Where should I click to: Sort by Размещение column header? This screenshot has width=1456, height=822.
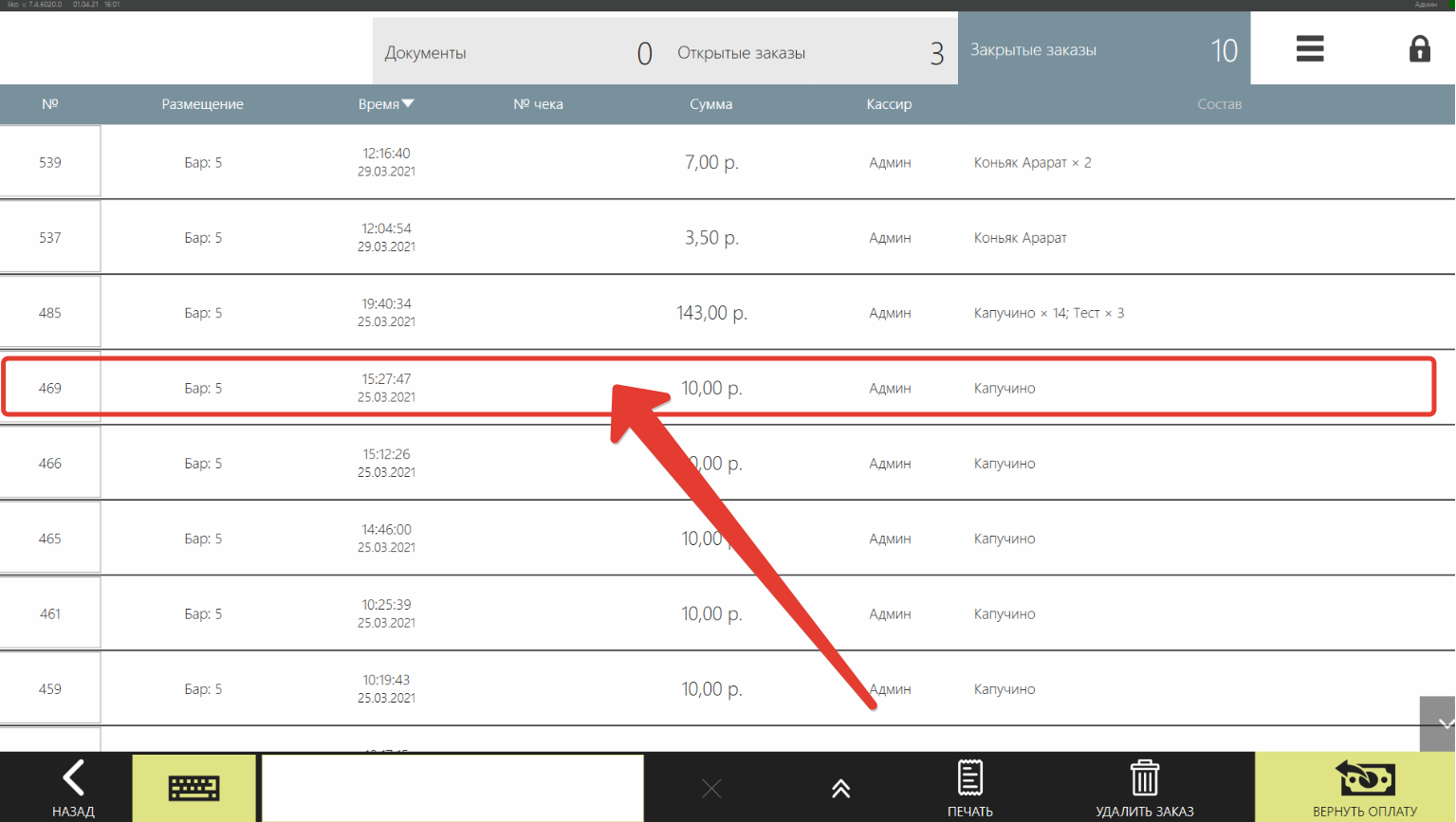point(202,104)
